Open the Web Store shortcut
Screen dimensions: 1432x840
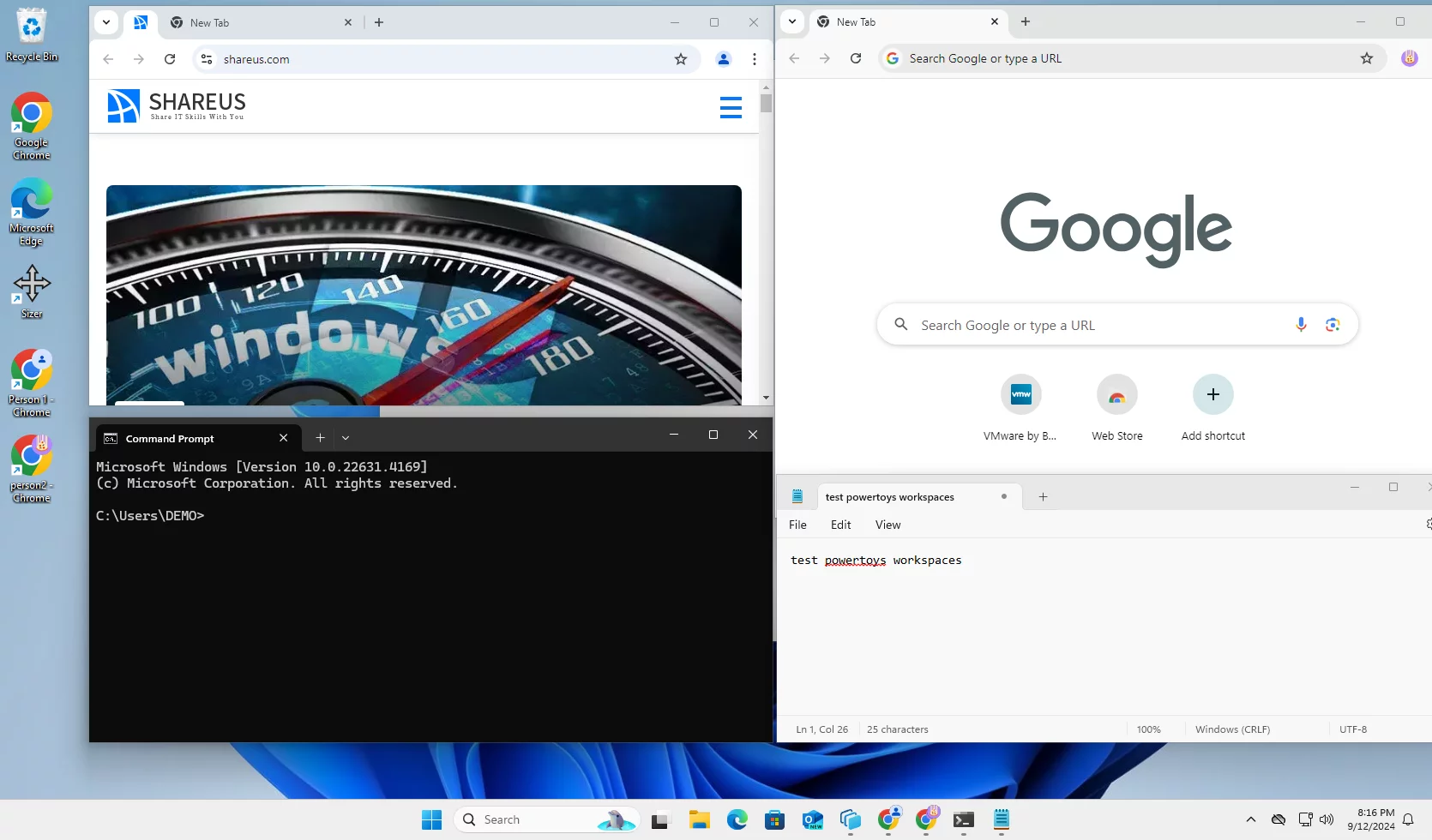tap(1116, 408)
